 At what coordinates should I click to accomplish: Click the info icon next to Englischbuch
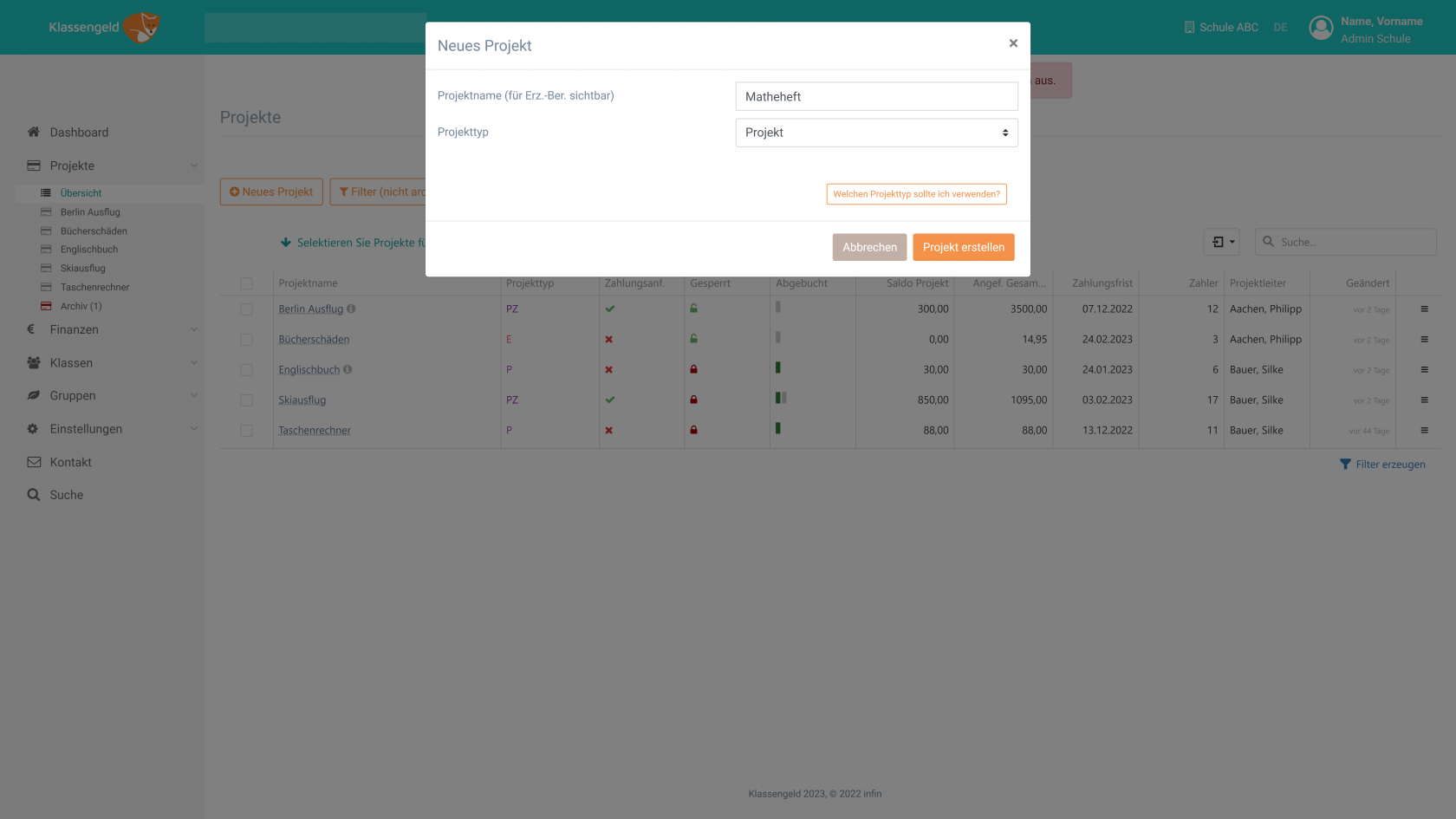(348, 369)
